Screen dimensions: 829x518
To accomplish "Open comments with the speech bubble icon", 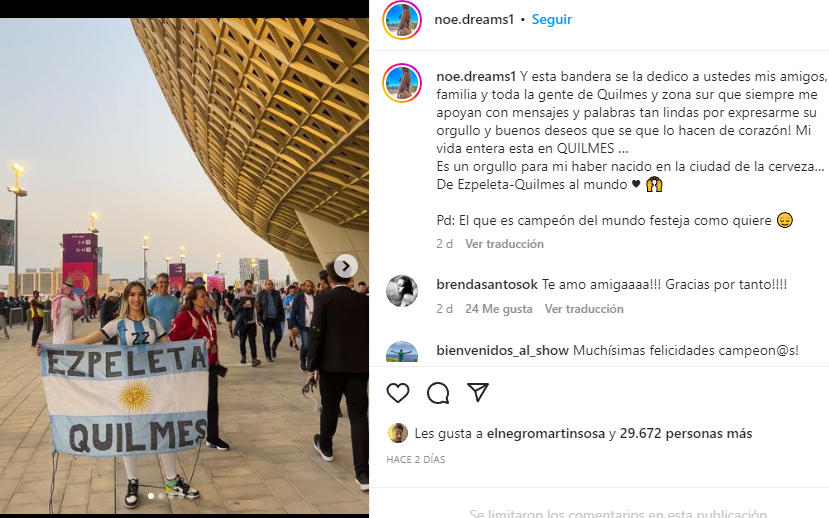I will 438,393.
